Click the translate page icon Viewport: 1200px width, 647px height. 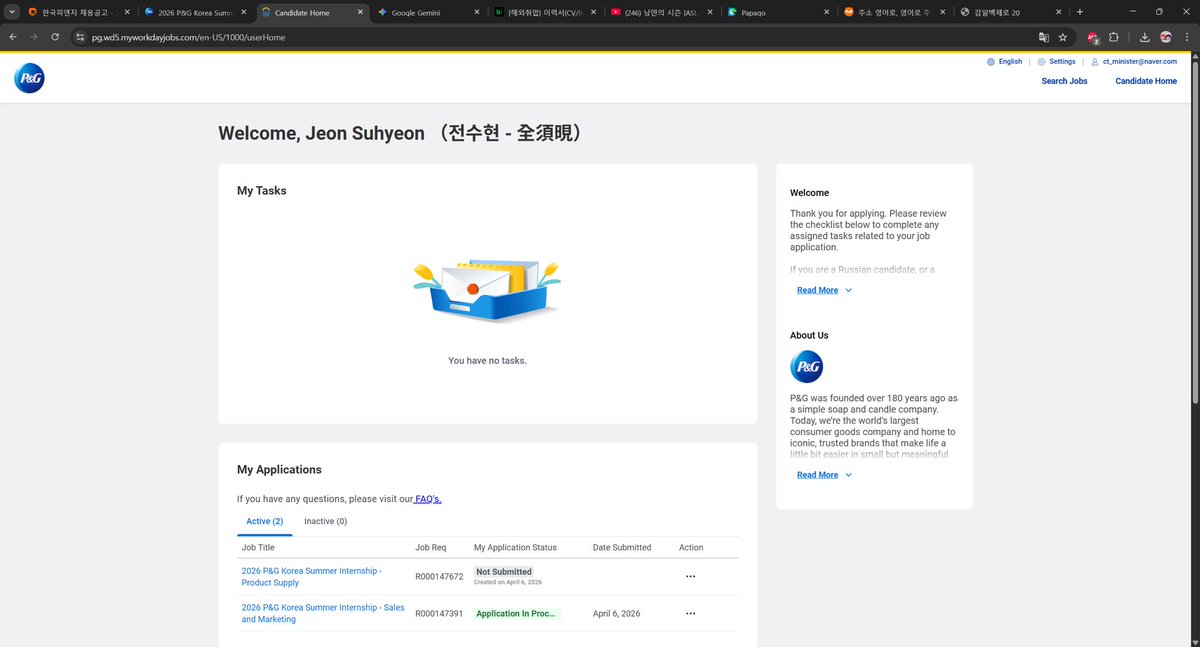tap(1044, 37)
